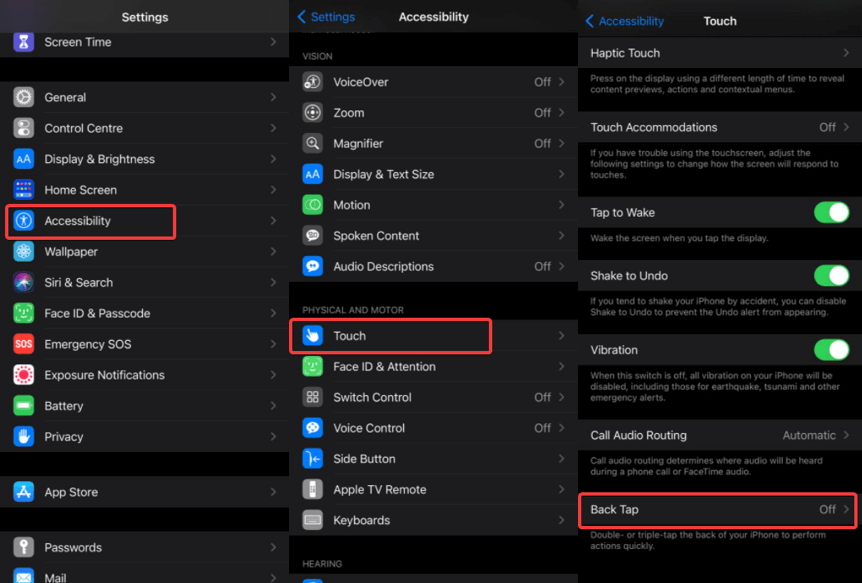Select the Apple TV Remote icon
The width and height of the screenshot is (862, 583).
313,489
